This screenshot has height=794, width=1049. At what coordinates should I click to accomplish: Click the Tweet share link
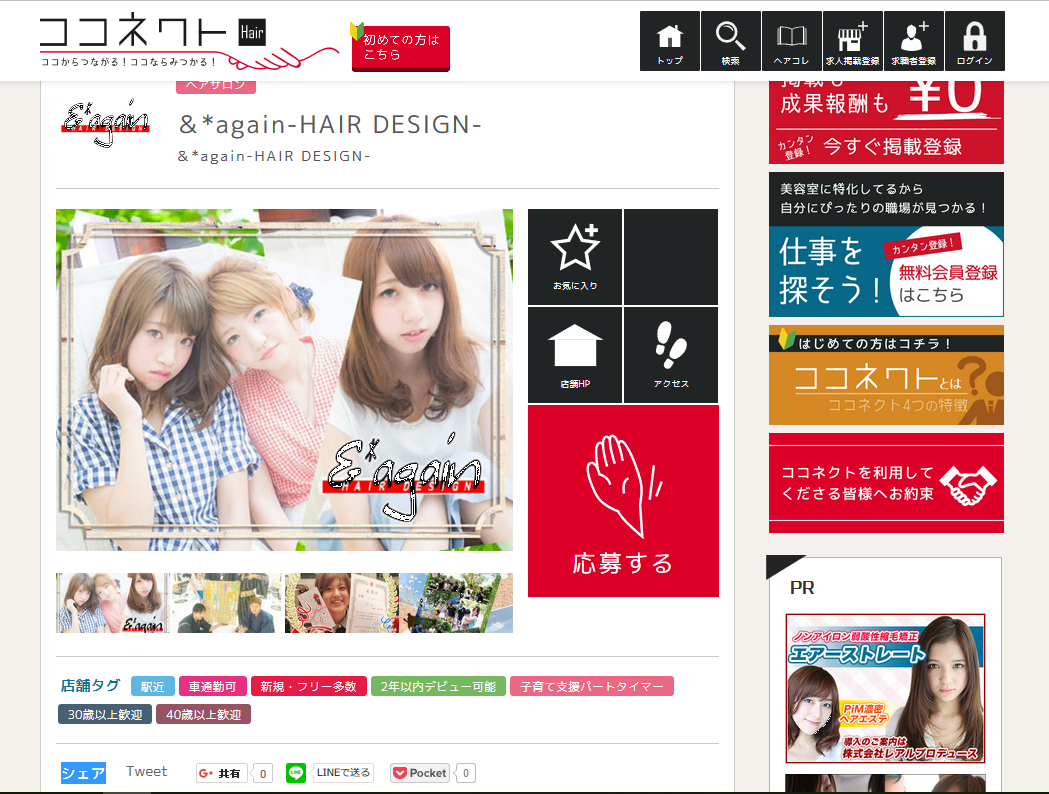pyautogui.click(x=146, y=772)
